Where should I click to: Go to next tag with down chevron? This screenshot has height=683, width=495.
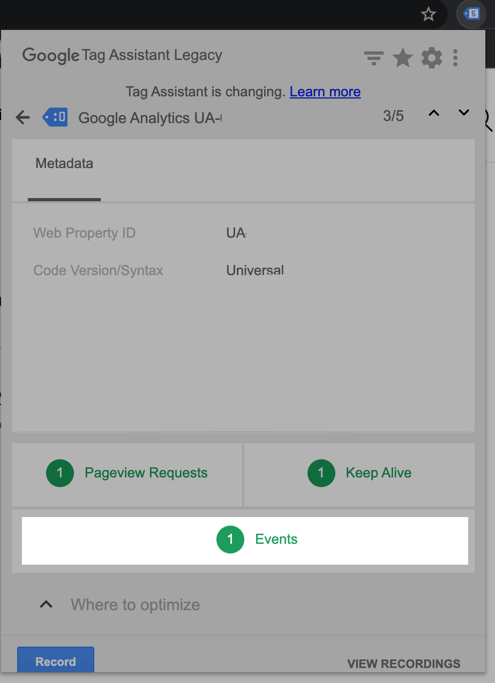(x=464, y=113)
